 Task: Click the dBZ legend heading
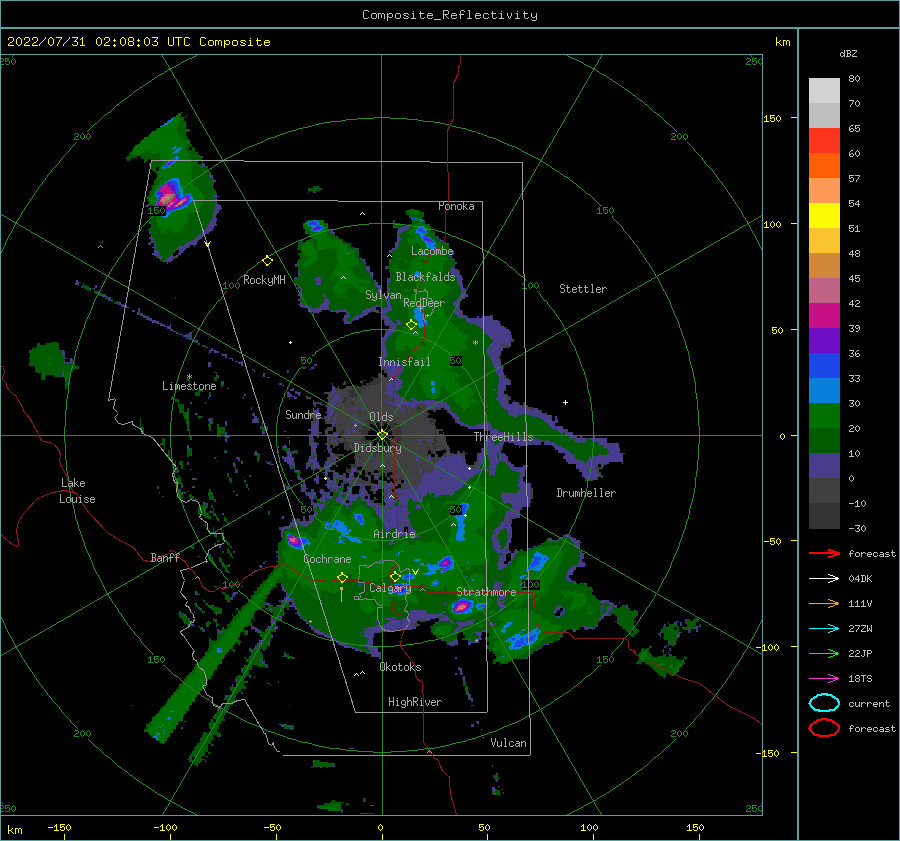click(848, 53)
